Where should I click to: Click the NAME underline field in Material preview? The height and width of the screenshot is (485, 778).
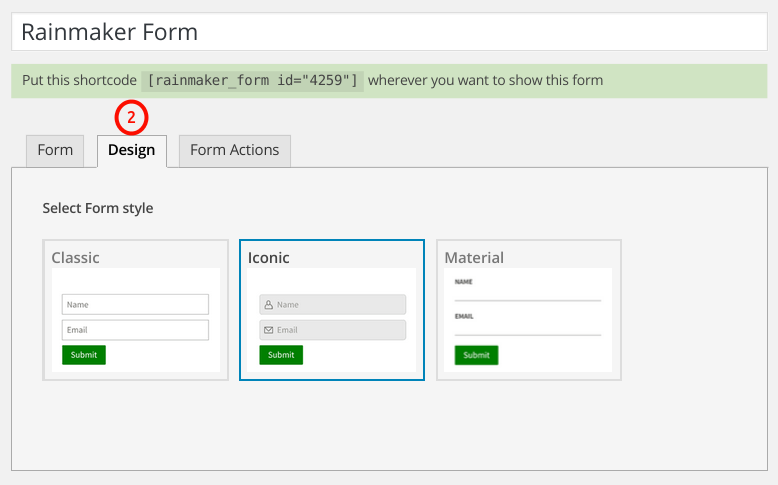click(x=528, y=294)
